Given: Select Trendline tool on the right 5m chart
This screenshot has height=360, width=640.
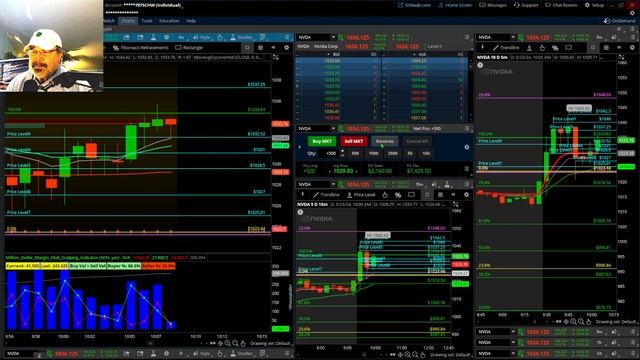Looking at the screenshot, I should tap(506, 47).
